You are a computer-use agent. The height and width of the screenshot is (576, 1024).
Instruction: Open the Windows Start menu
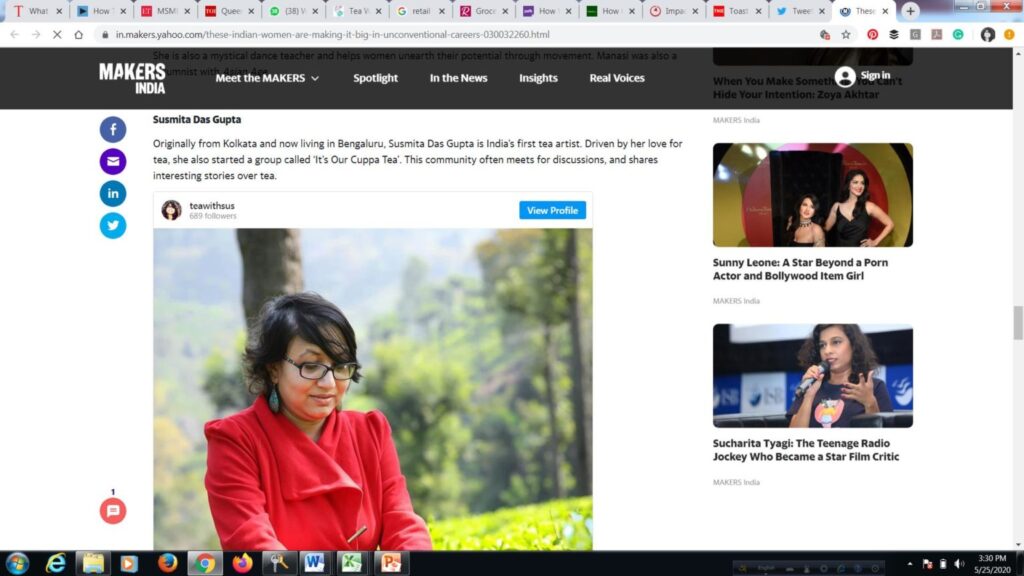[17, 563]
